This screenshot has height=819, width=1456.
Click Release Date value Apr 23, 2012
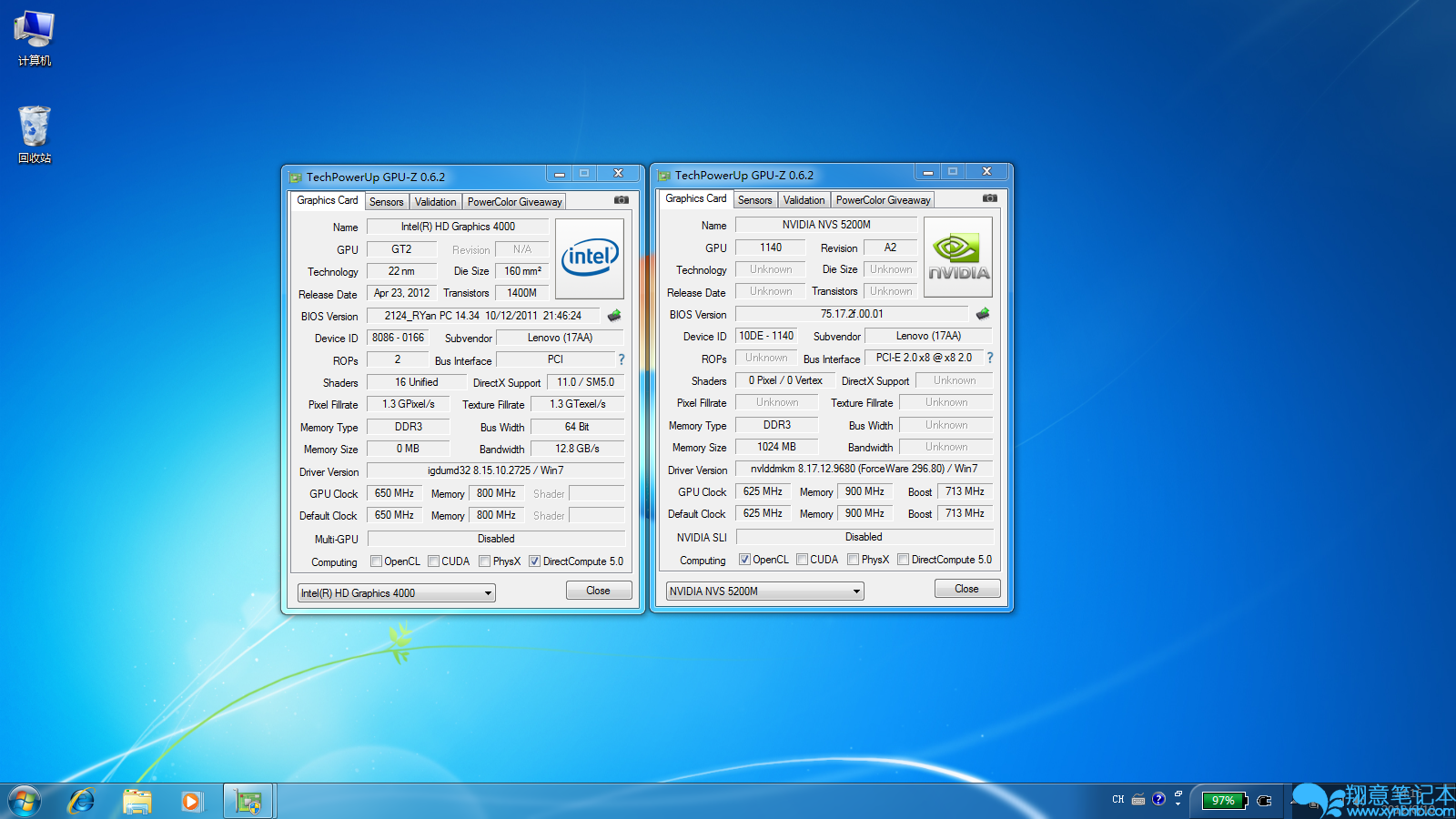(x=402, y=293)
